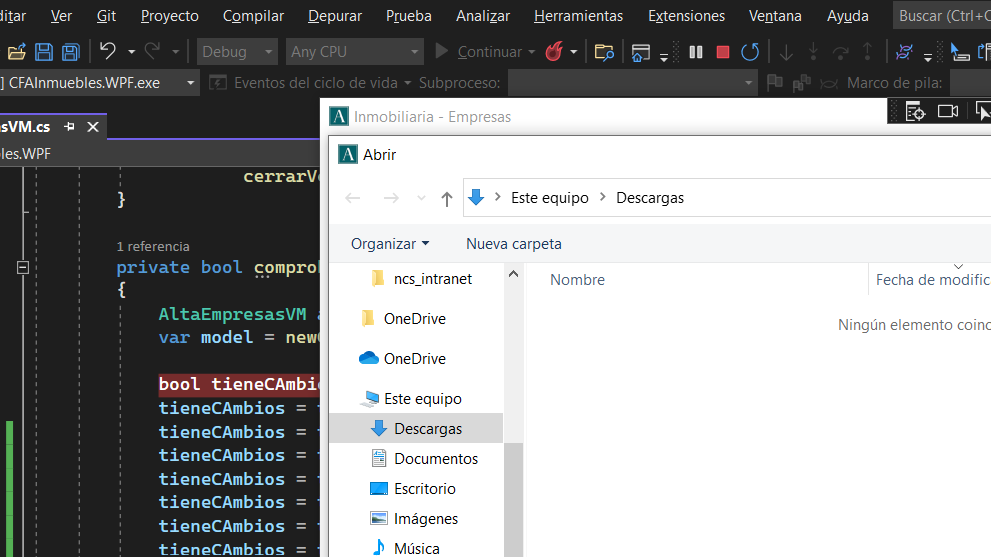991x557 pixels.
Task: Select Documentos in the navigation tree
Action: click(435, 459)
